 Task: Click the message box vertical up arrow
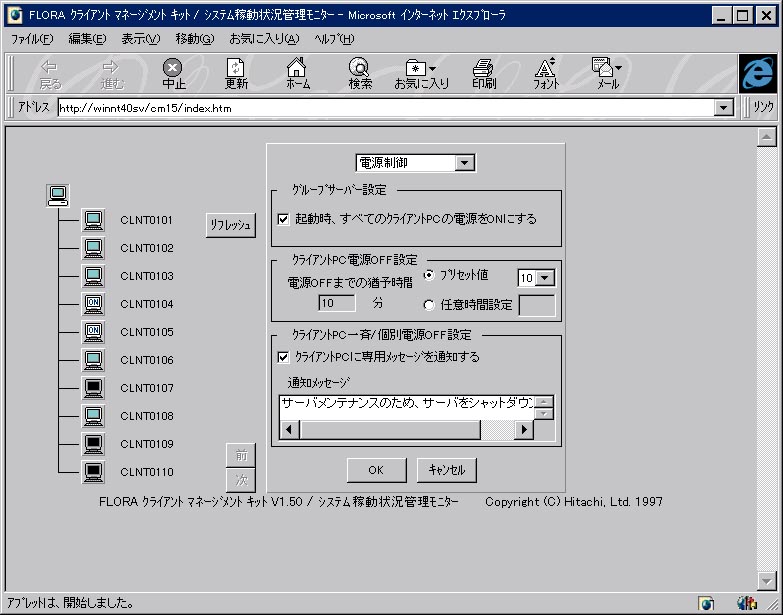(x=544, y=402)
